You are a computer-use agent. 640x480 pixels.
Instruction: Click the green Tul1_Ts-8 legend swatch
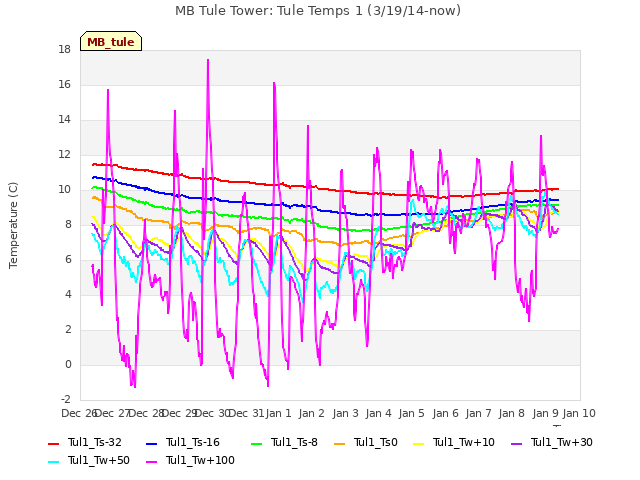point(256,443)
